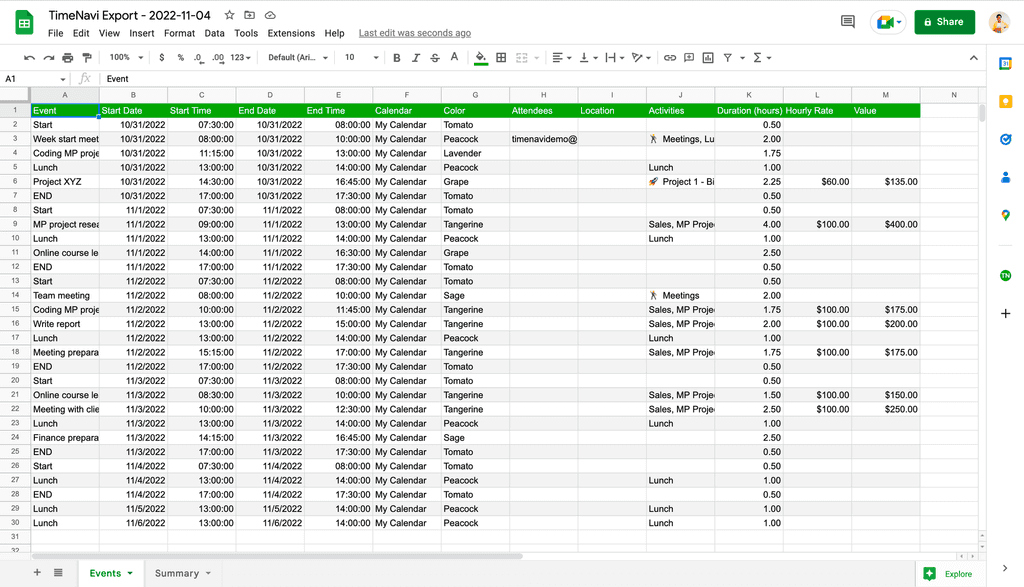Screen dimensions: 1024x587
Task: Insert a link with the toolbar icon
Action: point(670,57)
